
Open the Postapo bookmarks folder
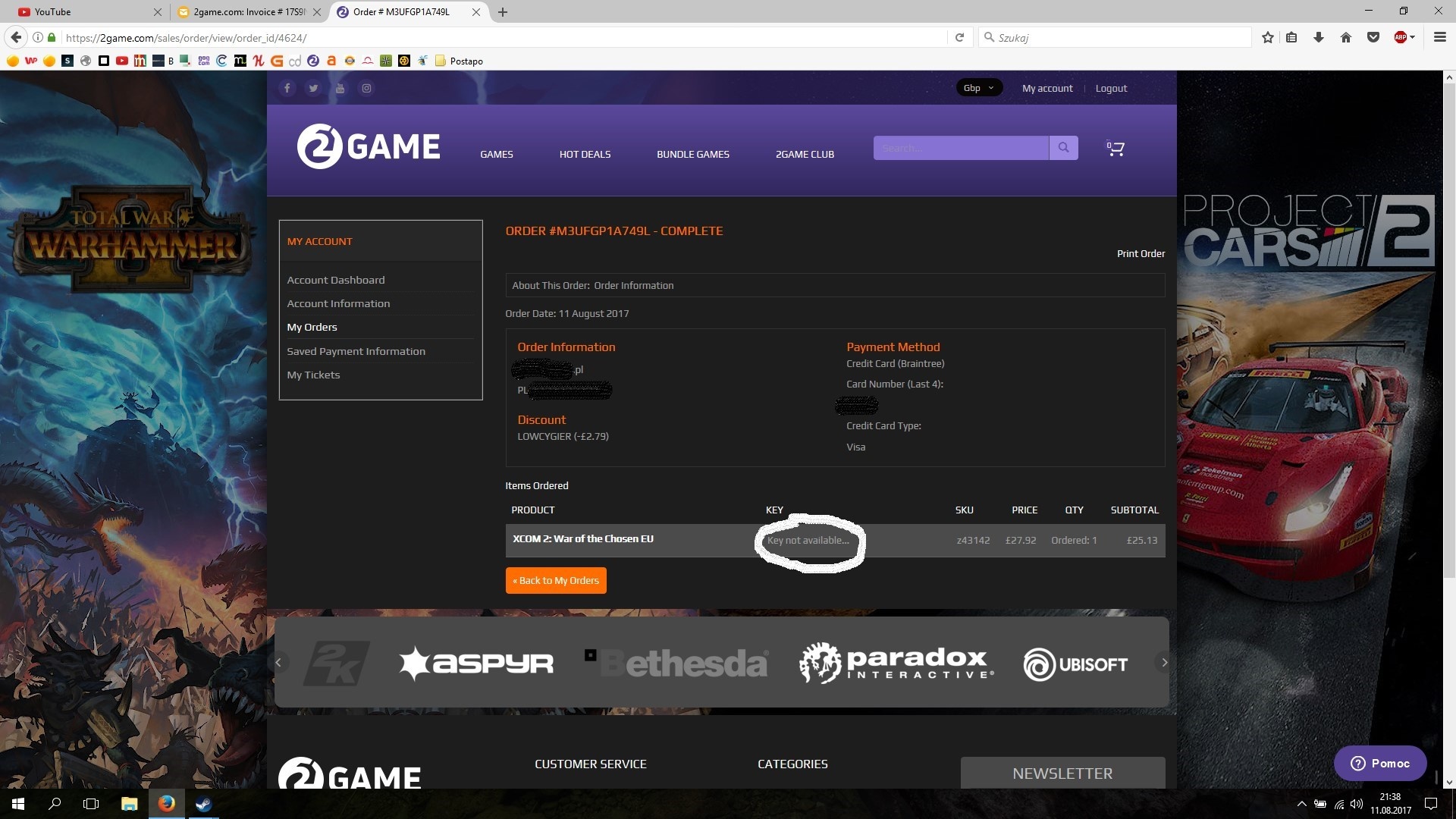[x=459, y=61]
